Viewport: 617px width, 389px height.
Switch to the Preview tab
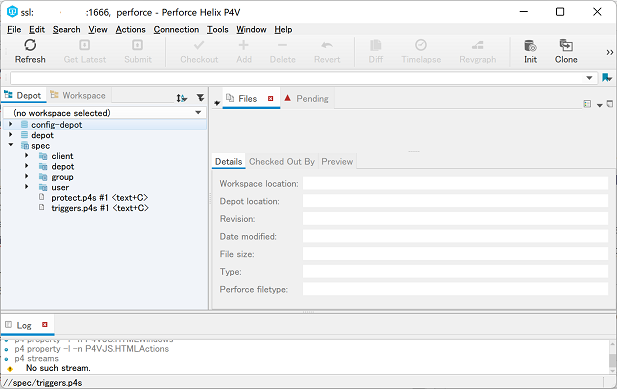point(337,162)
